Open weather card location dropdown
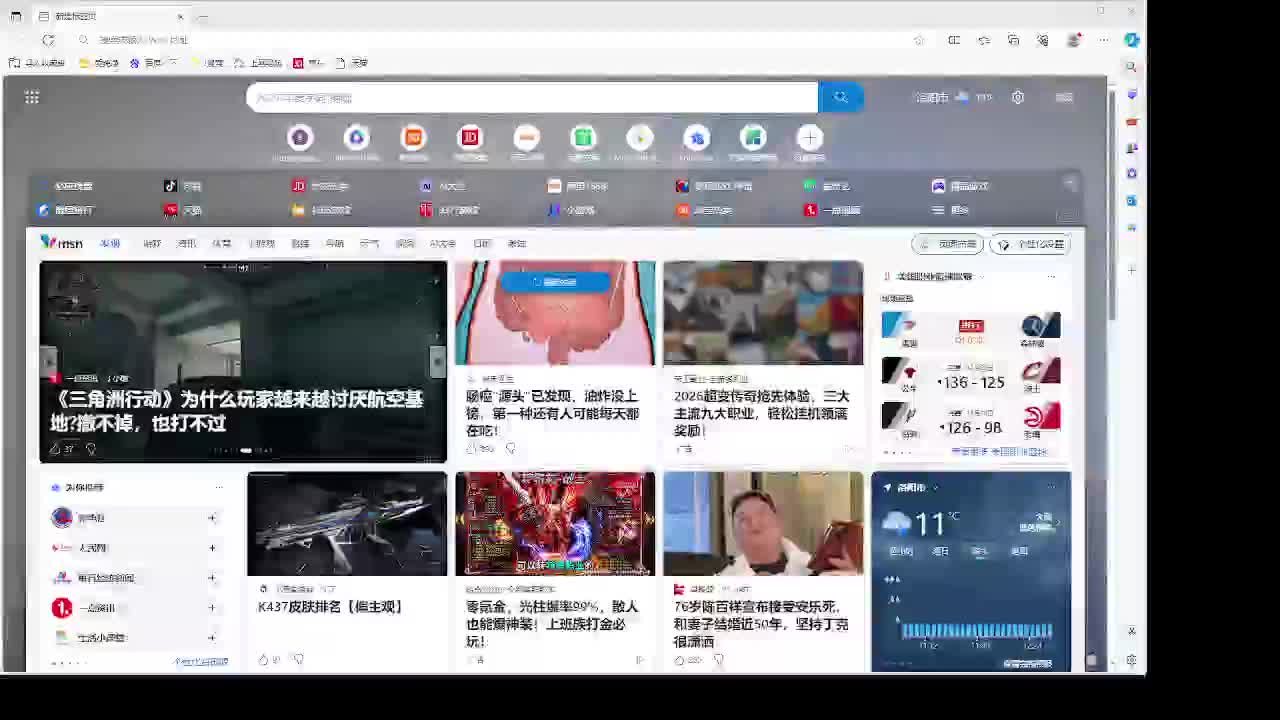 pyautogui.click(x=934, y=487)
